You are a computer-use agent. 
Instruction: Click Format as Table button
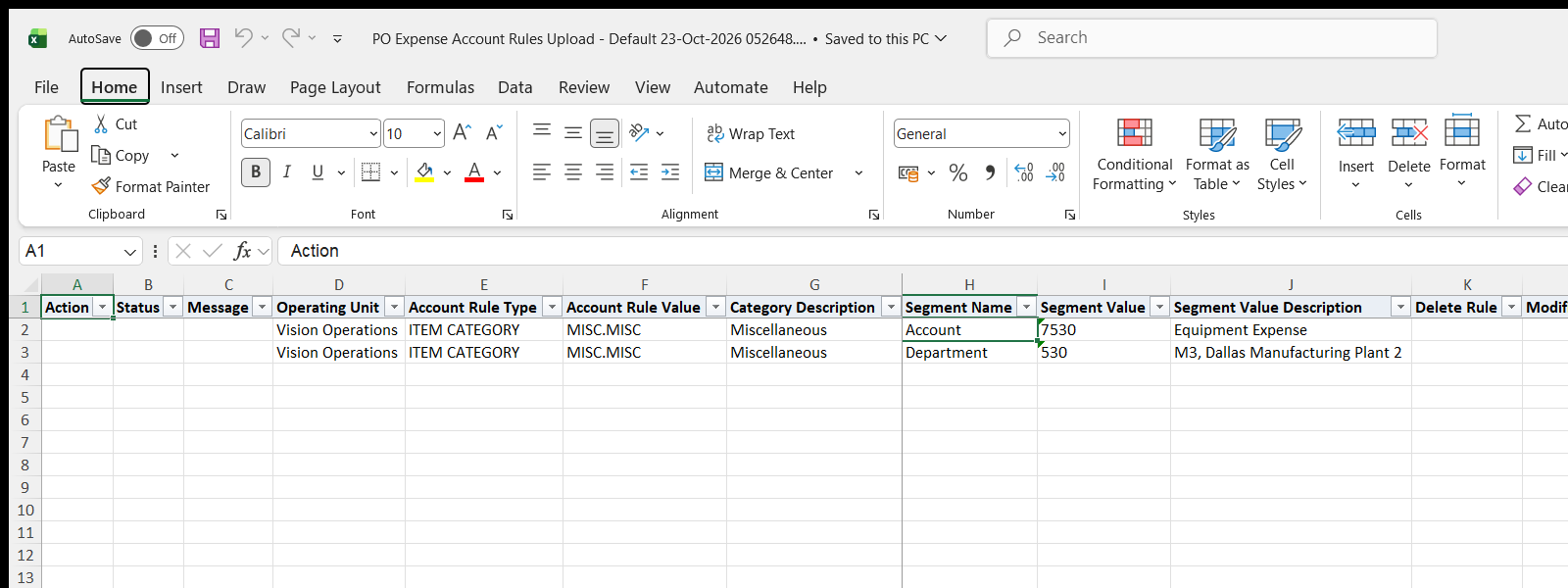[x=1217, y=155]
